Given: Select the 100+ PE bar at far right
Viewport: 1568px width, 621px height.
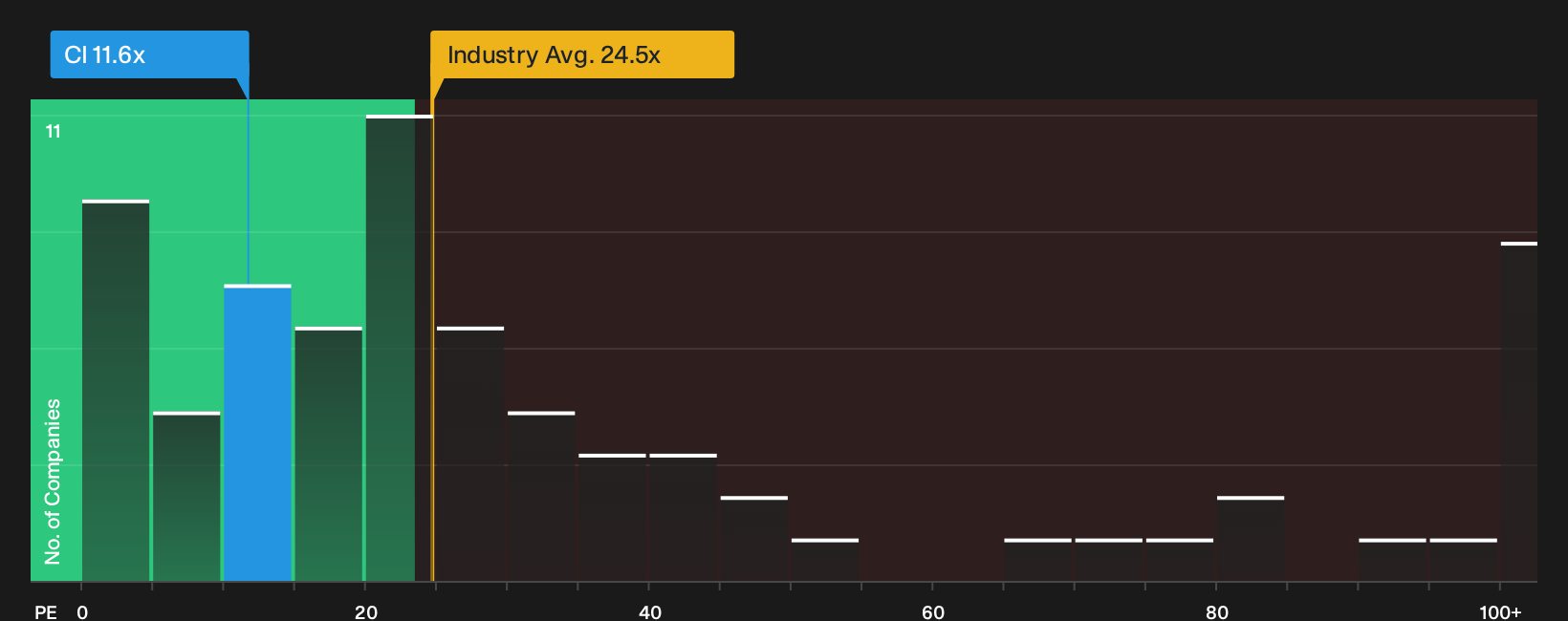Looking at the screenshot, I should pyautogui.click(x=1519, y=412).
